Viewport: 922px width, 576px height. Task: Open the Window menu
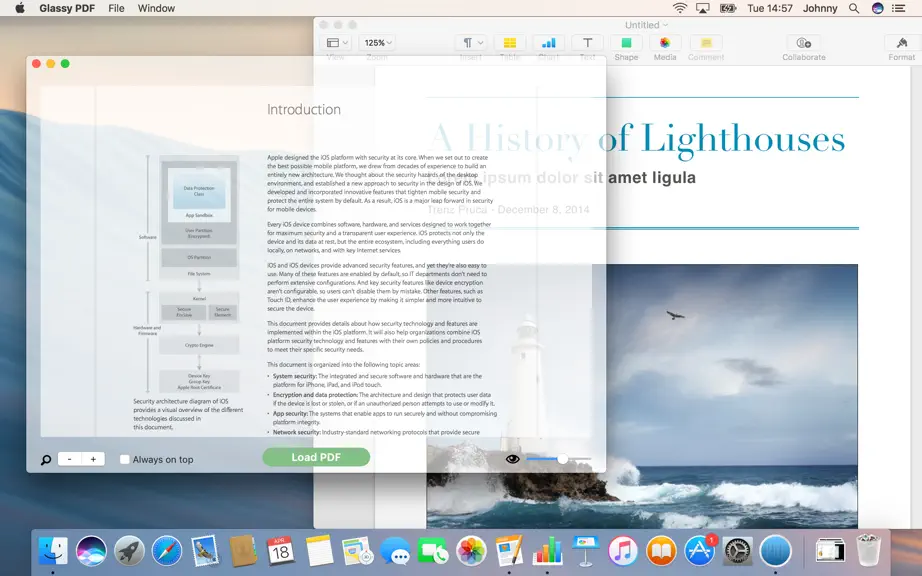pos(156,8)
